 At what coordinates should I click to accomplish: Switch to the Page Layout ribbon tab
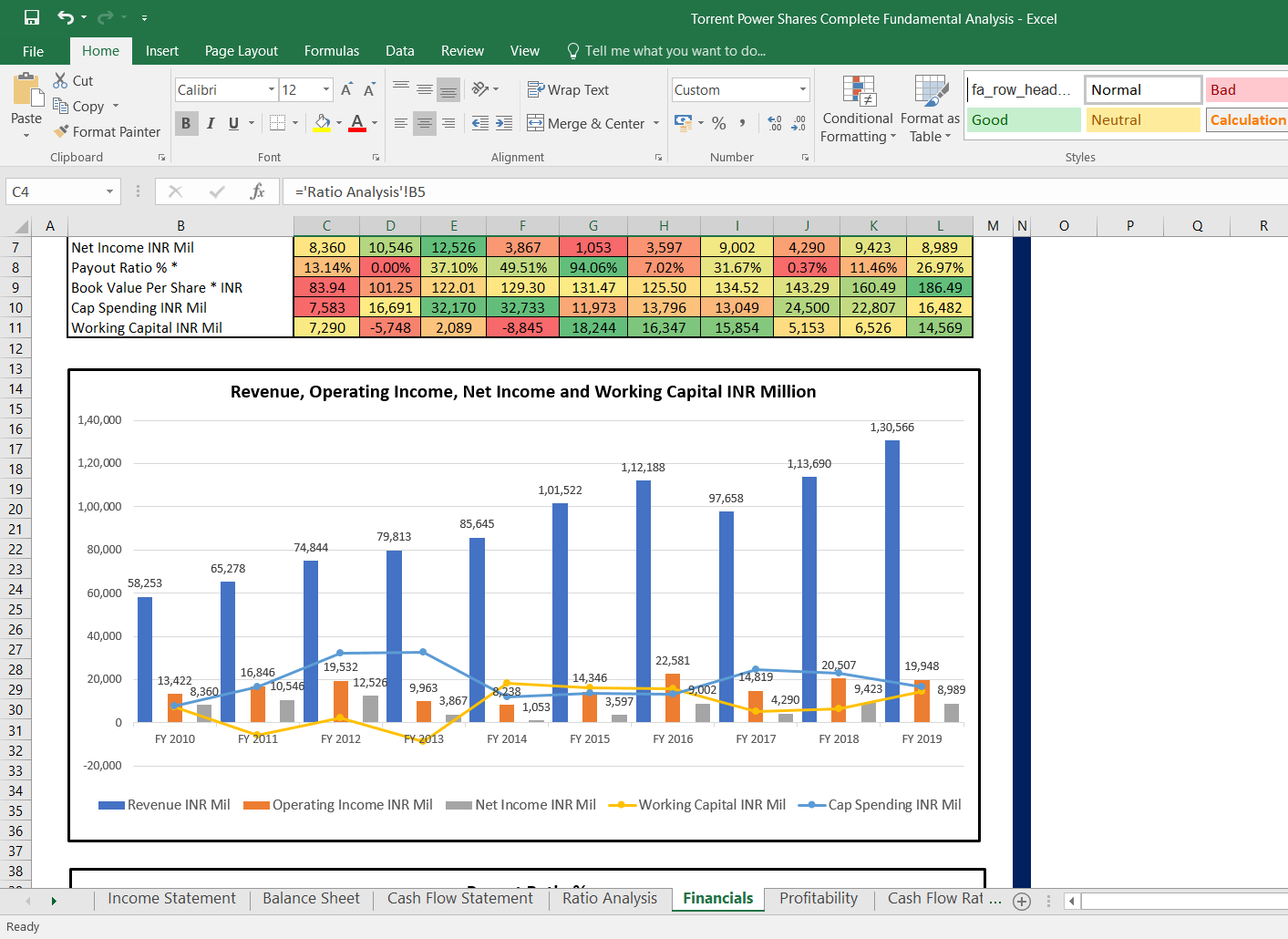click(x=242, y=51)
